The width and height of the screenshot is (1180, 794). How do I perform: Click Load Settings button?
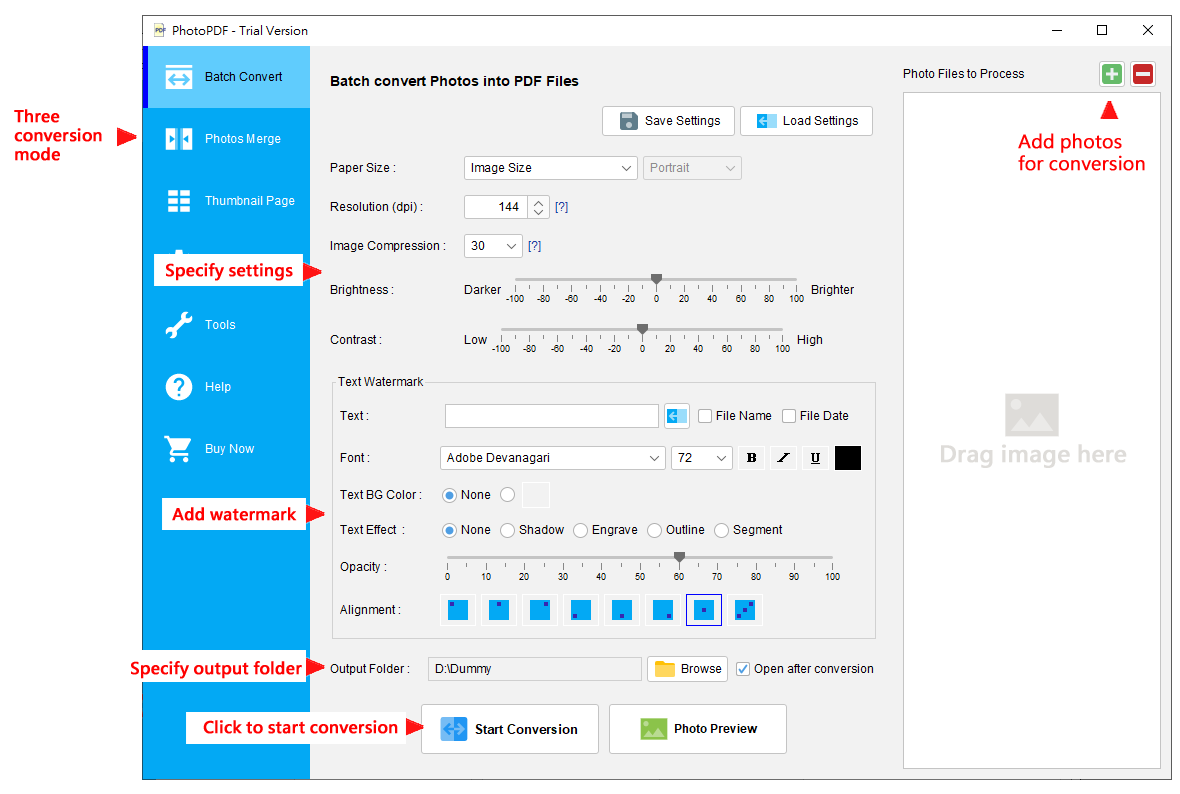pos(806,121)
